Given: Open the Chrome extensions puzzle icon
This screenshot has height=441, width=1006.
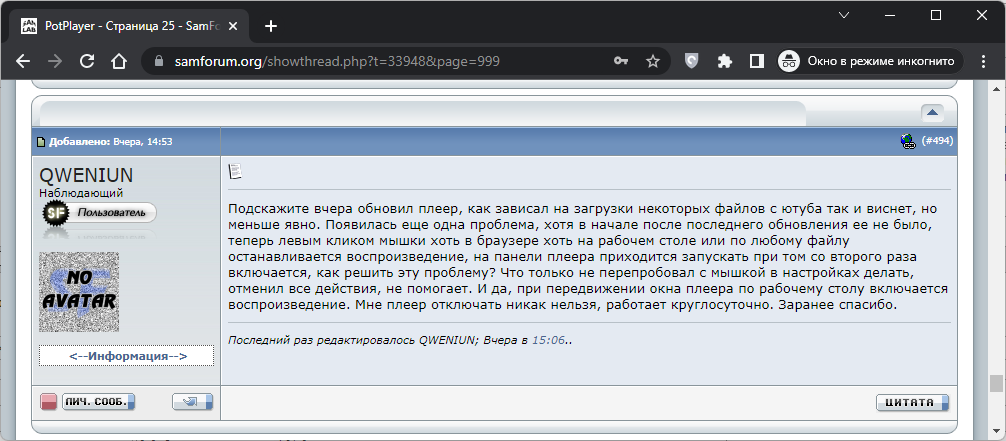Looking at the screenshot, I should coord(725,61).
